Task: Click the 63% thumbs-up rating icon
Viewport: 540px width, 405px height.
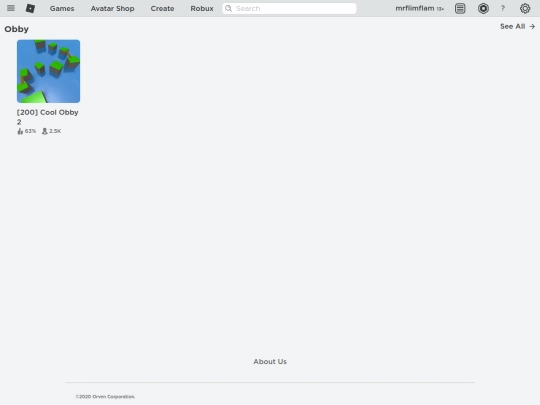Action: (20, 131)
